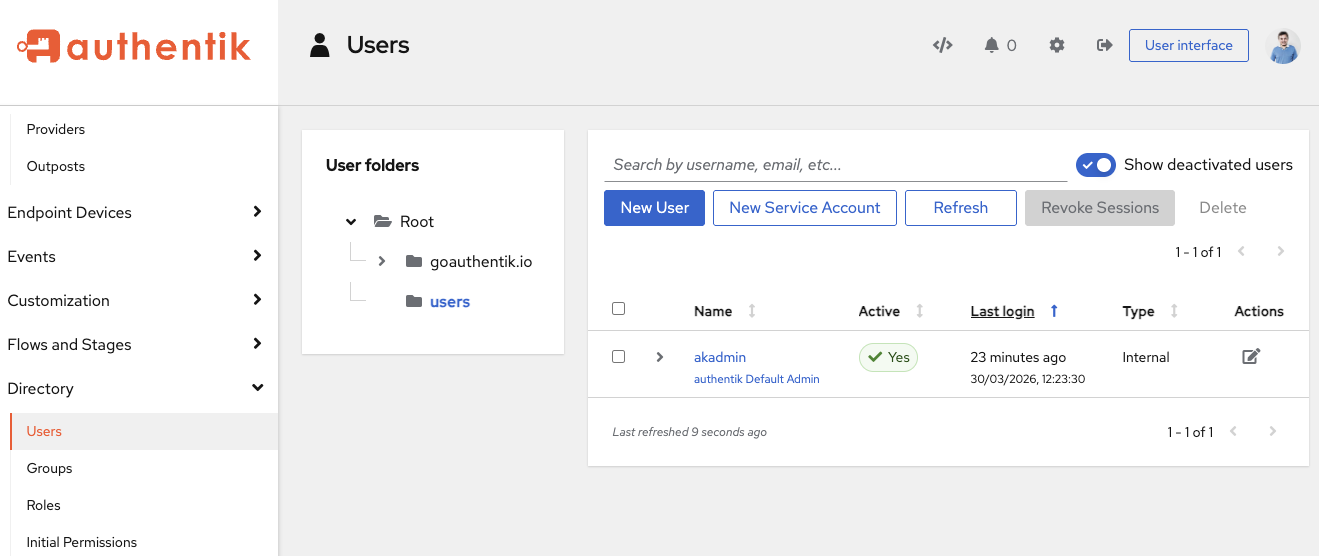Expand the akadmin row details
This screenshot has height=556, width=1319.
pyautogui.click(x=659, y=357)
